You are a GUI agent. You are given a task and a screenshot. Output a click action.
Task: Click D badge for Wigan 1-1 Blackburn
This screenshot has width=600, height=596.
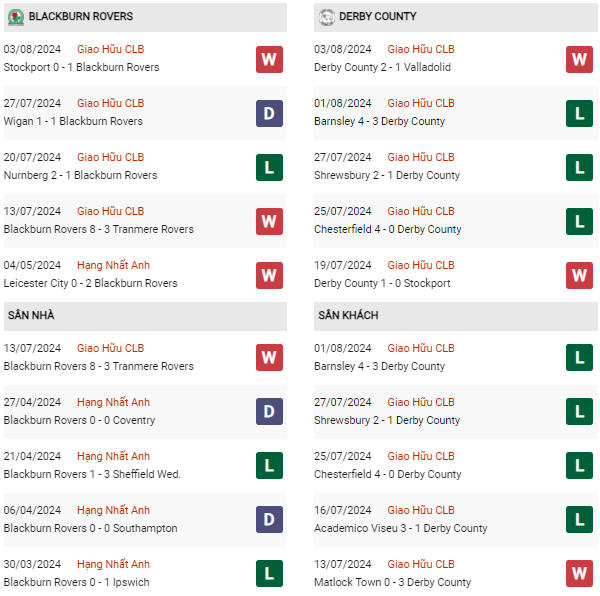click(269, 113)
